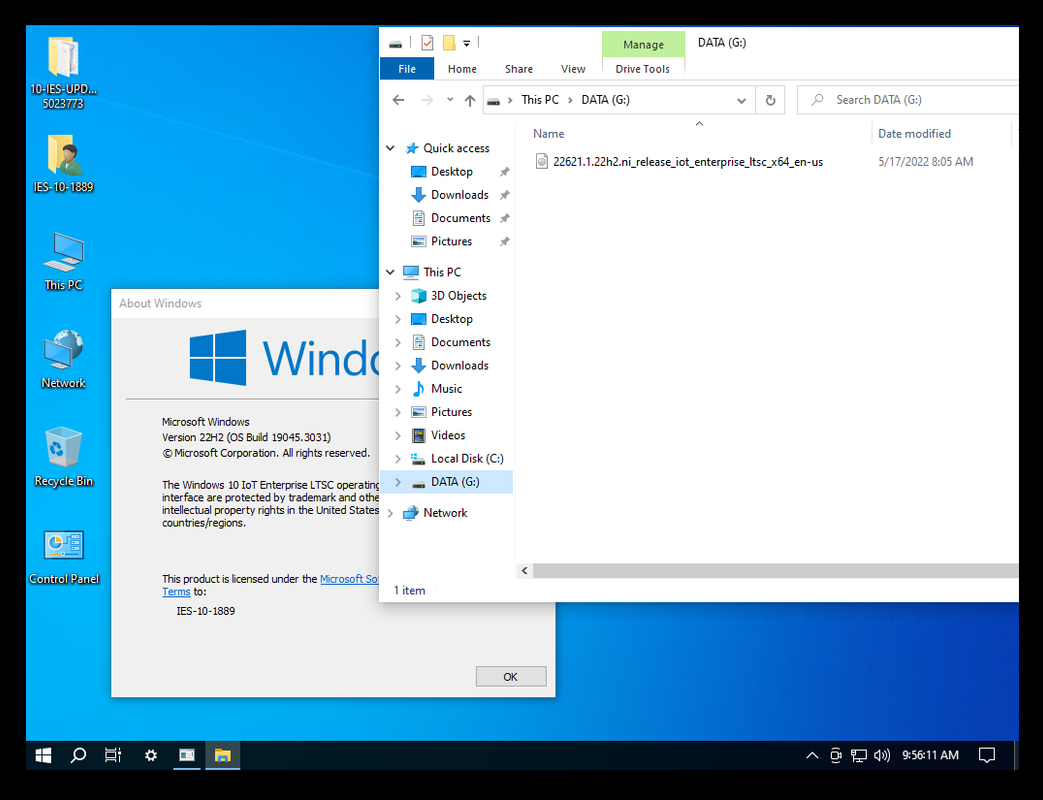Expand the Network tree node

pos(390,513)
